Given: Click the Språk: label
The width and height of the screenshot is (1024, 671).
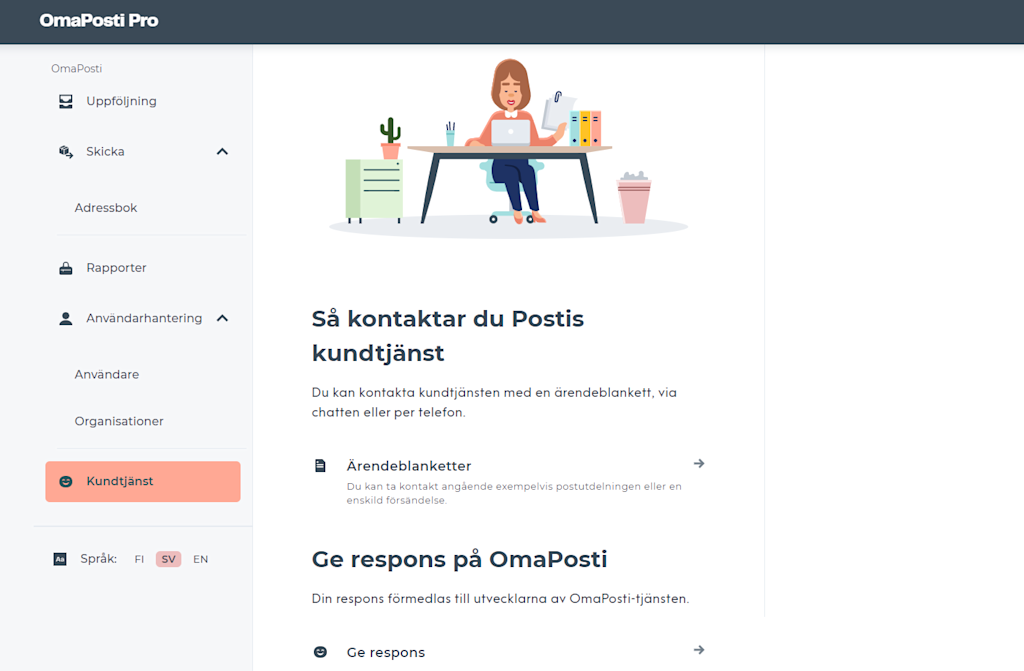Looking at the screenshot, I should point(99,559).
